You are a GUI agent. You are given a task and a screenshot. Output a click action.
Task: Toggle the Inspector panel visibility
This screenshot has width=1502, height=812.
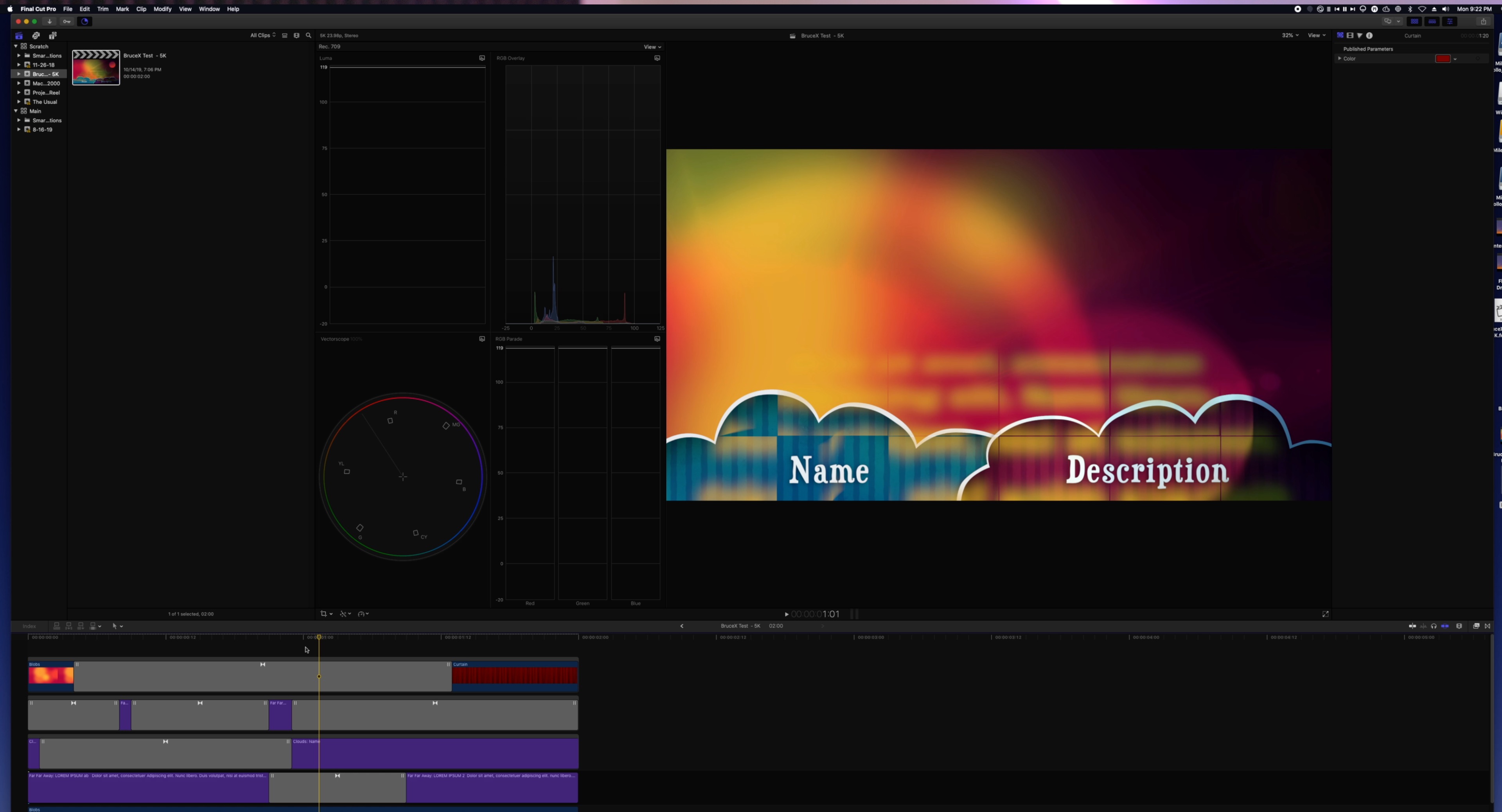click(x=1450, y=21)
